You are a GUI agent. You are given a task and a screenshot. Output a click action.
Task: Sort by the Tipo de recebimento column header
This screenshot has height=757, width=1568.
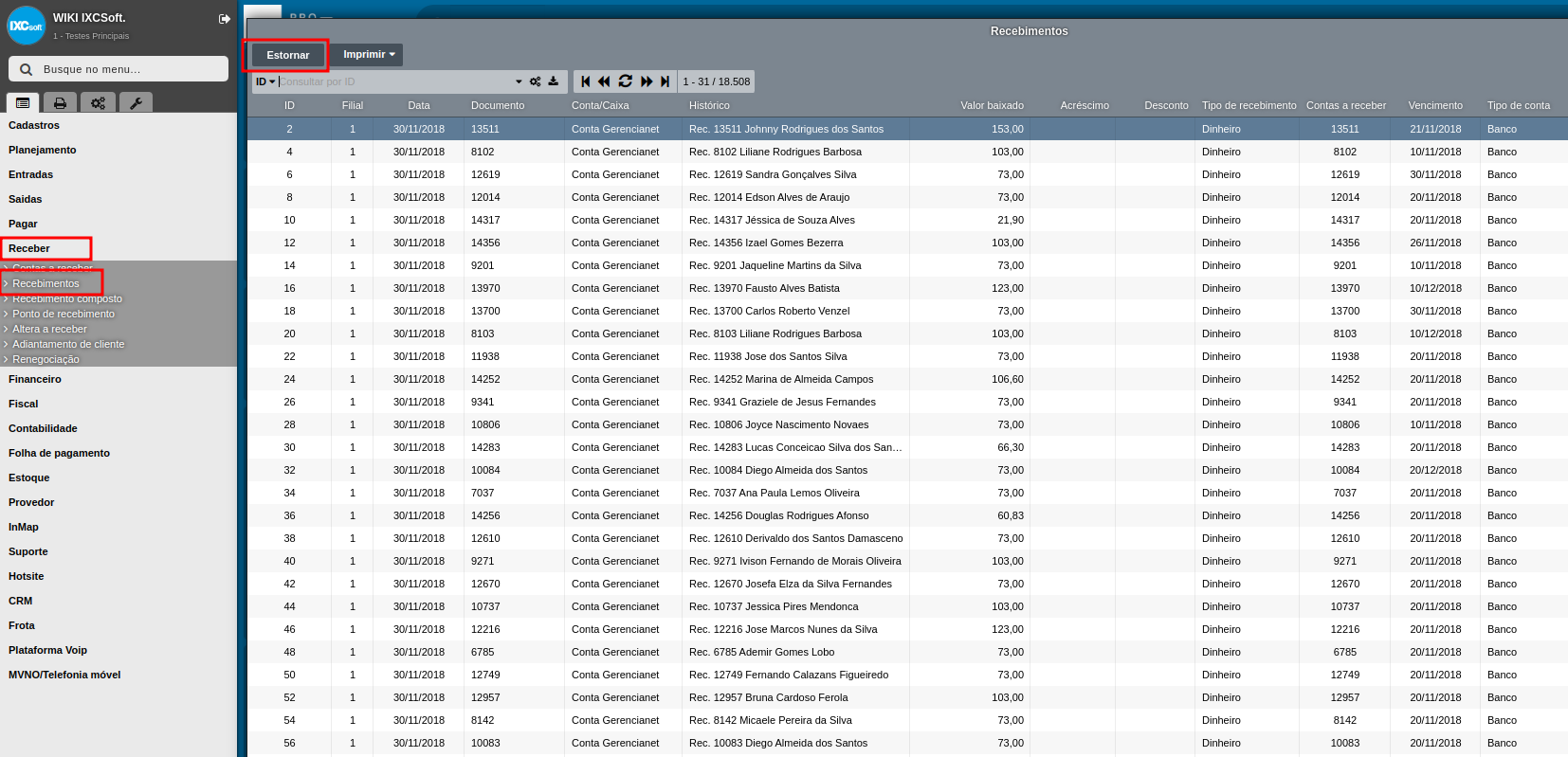1249,105
